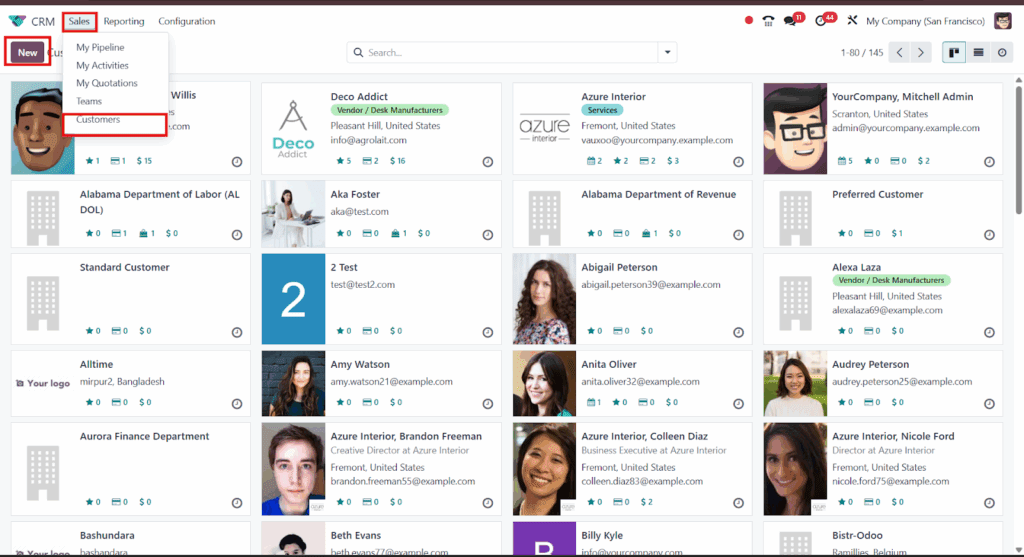Image resolution: width=1024 pixels, height=557 pixels.
Task: Choose My Pipeline in the Sales menu
Action: pos(100,47)
